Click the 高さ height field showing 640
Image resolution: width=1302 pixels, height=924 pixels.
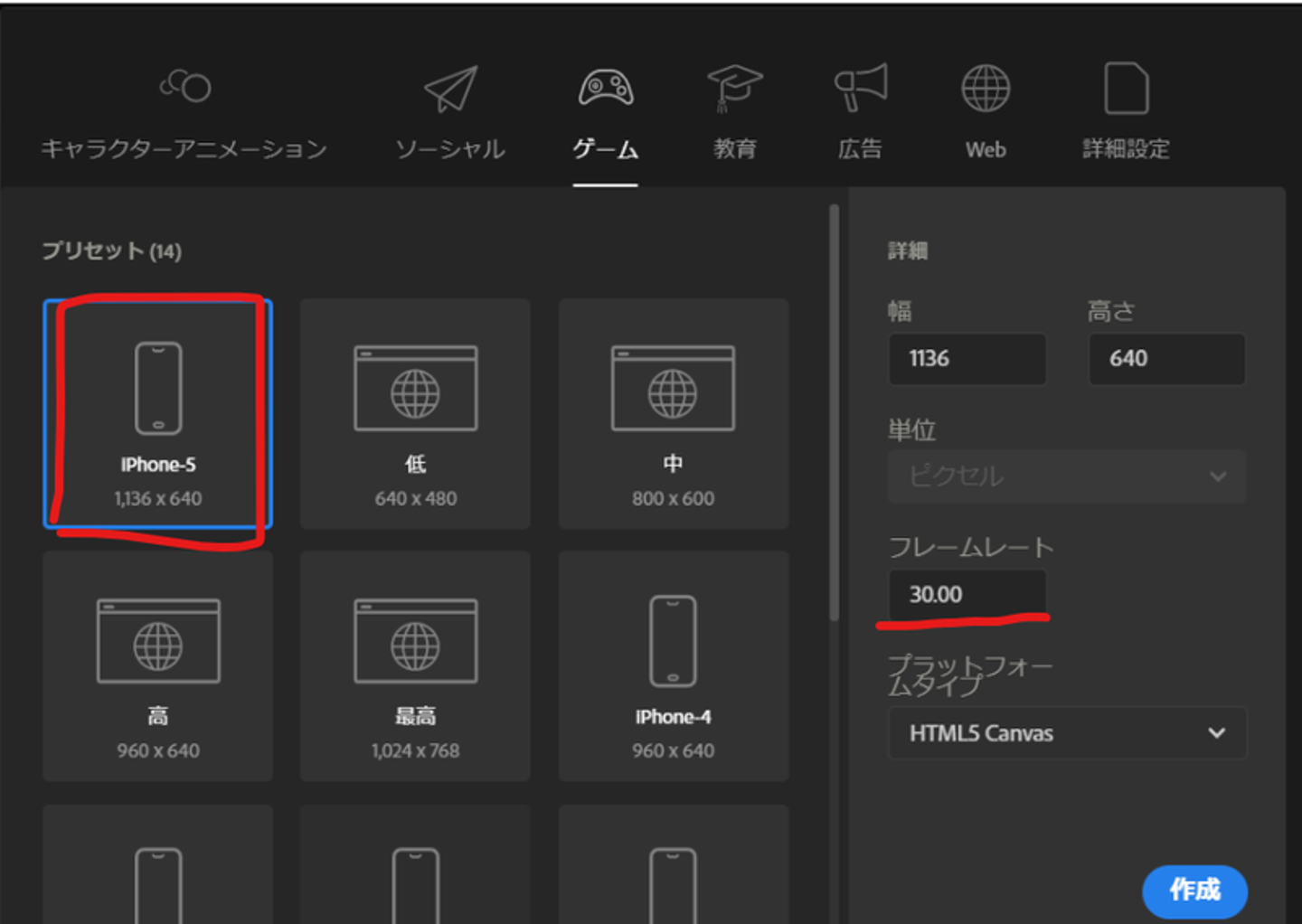tap(1167, 359)
